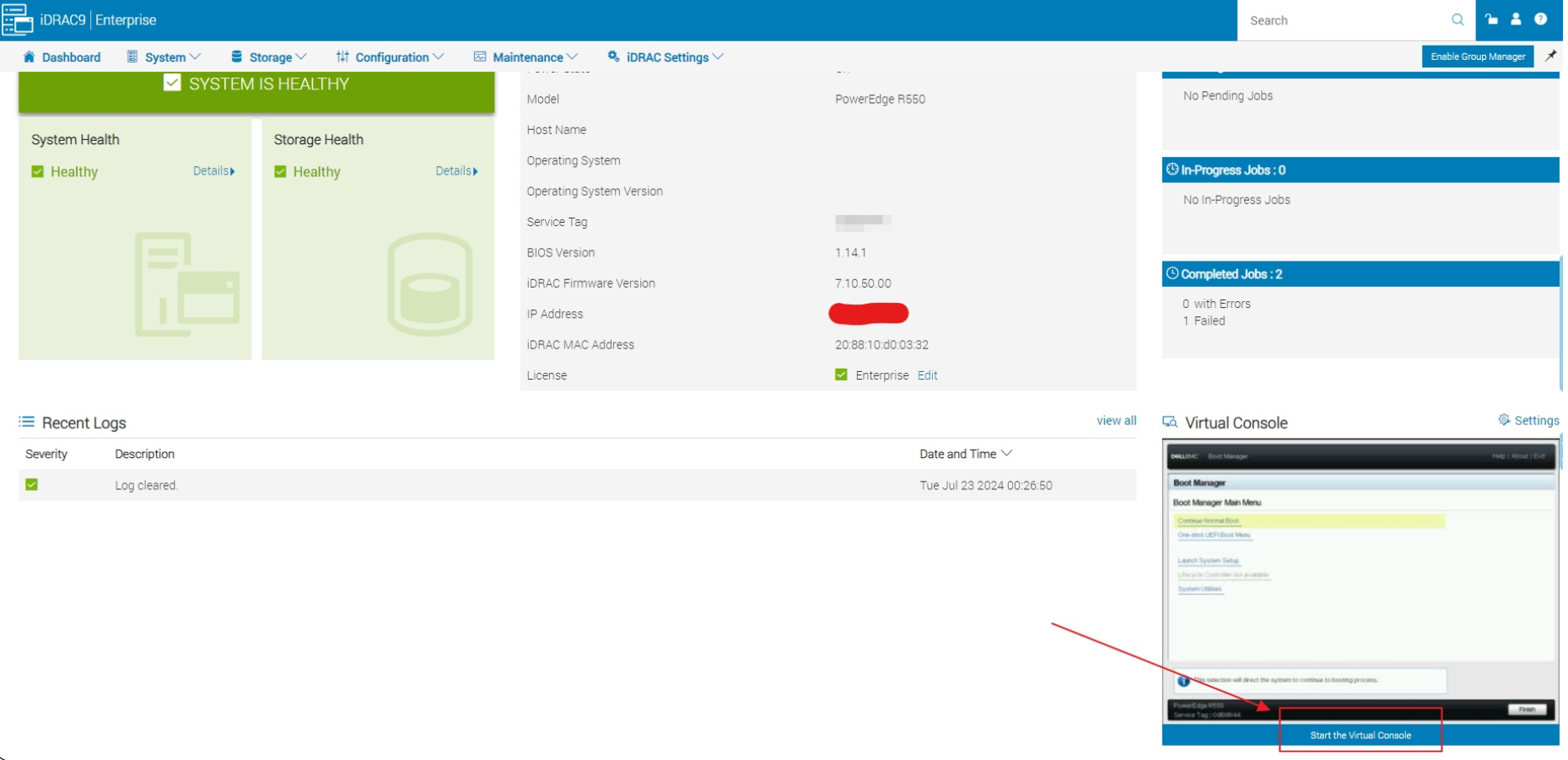The height and width of the screenshot is (760, 1568).
Task: Click the System Health server graphic
Action: pos(188,285)
